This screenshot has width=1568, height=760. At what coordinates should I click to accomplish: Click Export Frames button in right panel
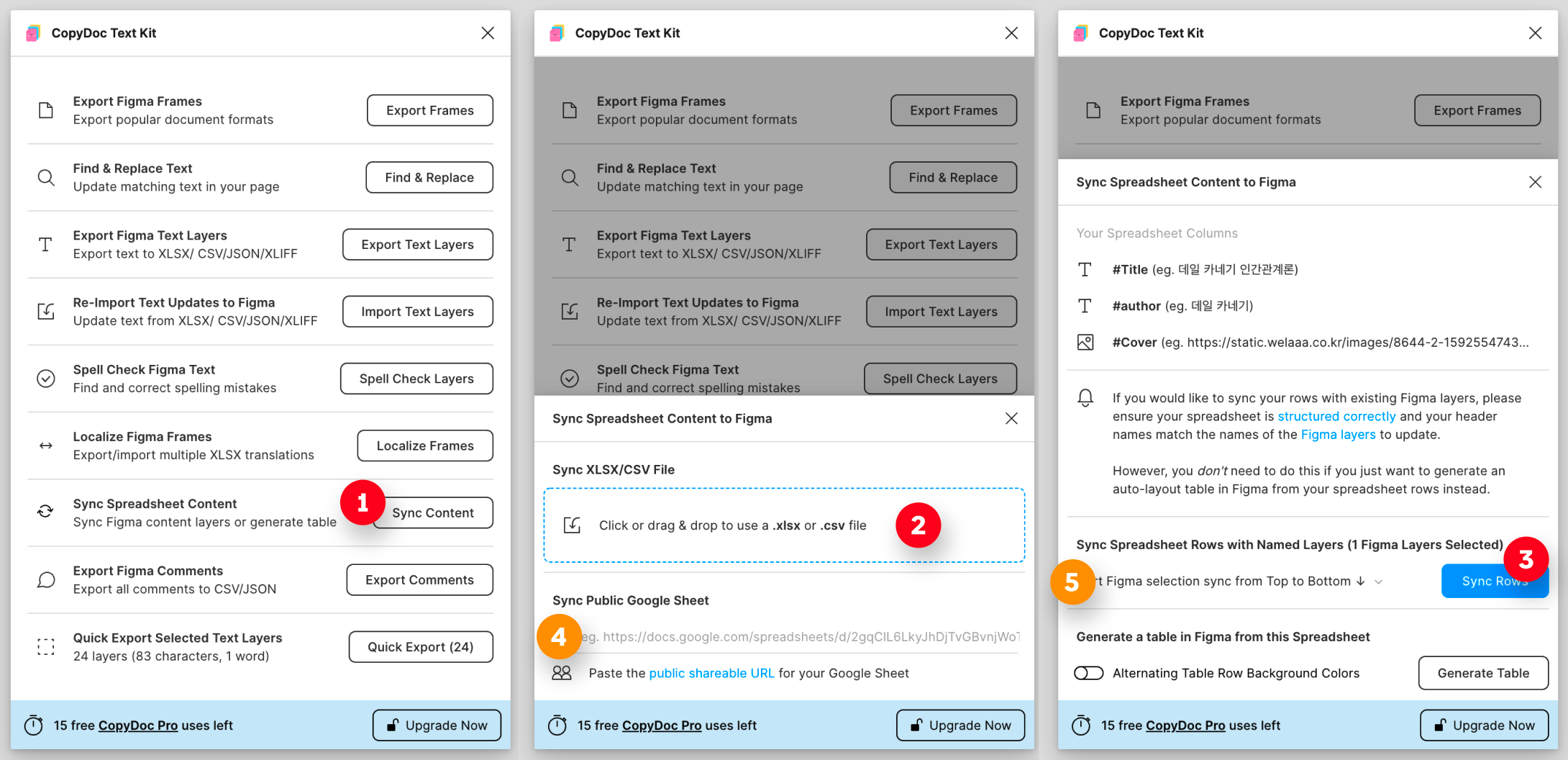1477,110
